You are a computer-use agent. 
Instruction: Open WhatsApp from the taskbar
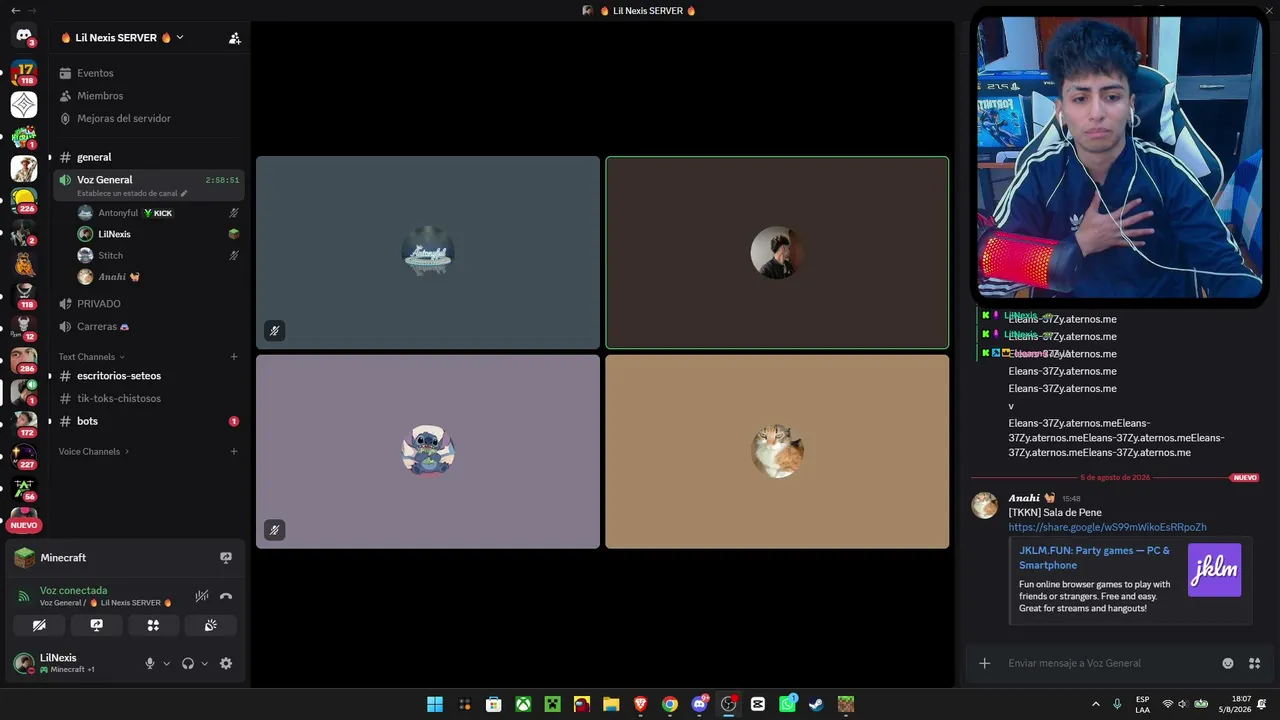point(787,704)
